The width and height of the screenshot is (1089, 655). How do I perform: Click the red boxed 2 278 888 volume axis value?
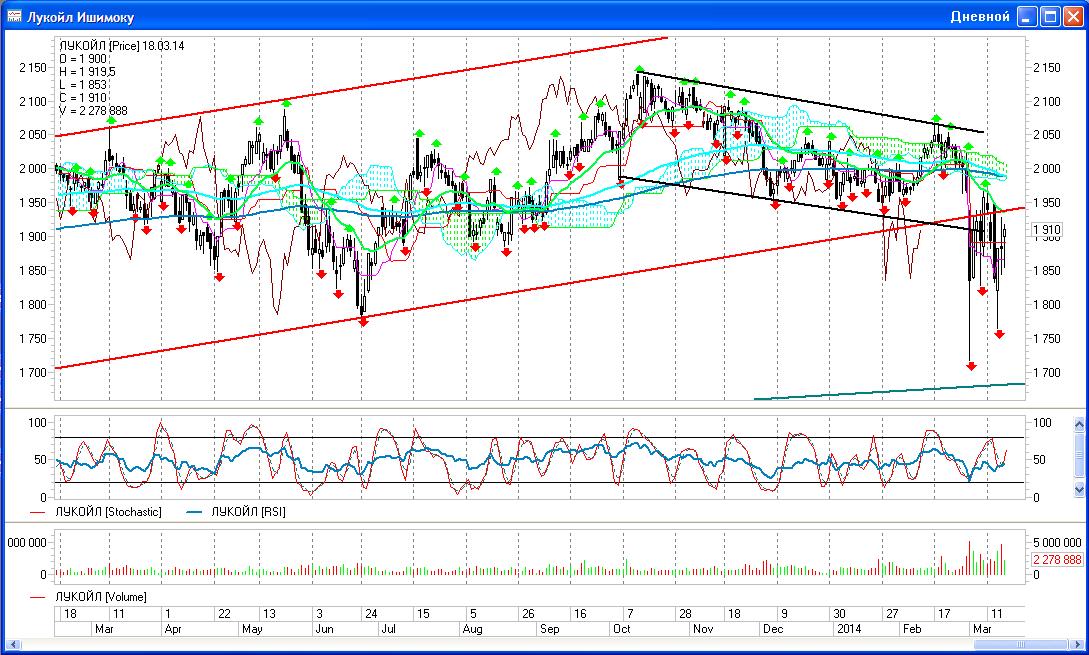click(x=1056, y=560)
